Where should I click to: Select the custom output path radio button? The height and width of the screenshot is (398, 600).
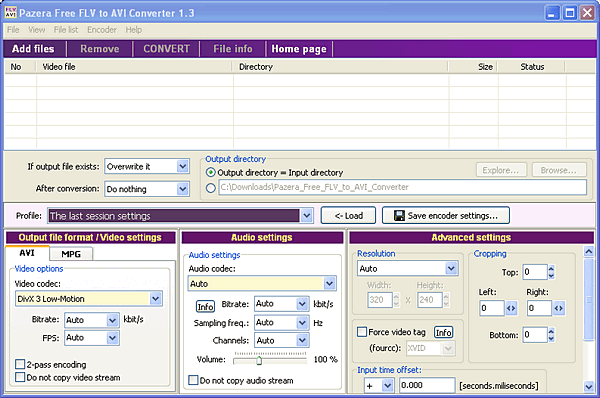click(210, 188)
